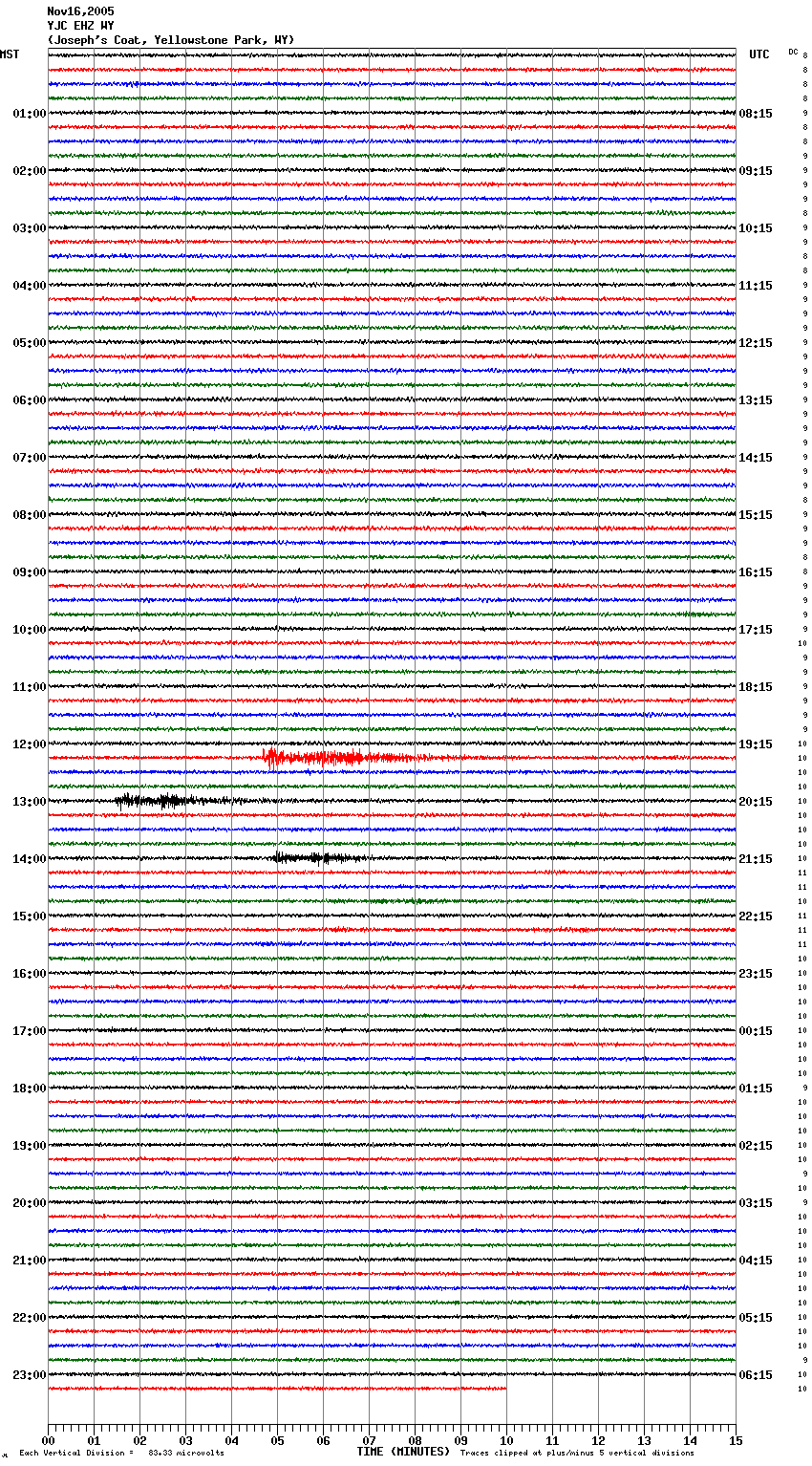
Task: Click the "20:15" UTC time label
Action: [756, 802]
